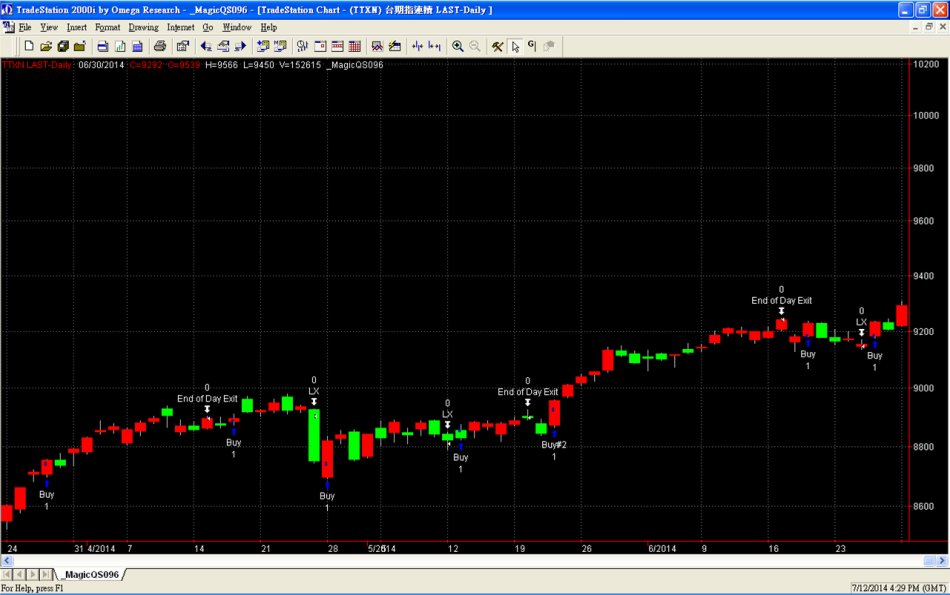This screenshot has width=950, height=595.
Task: Open the File menu
Action: [24, 27]
